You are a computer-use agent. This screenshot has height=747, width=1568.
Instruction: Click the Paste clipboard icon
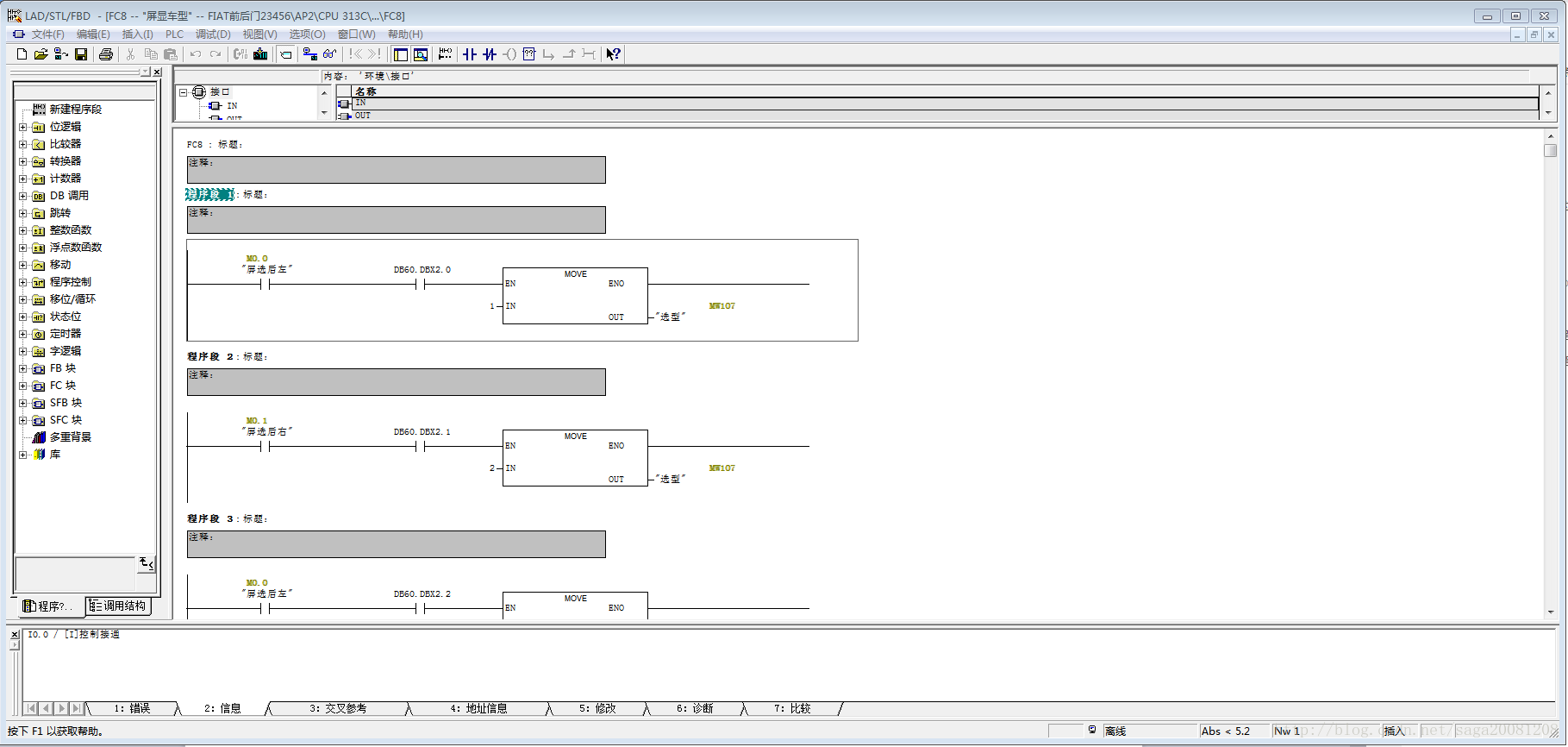(x=171, y=54)
